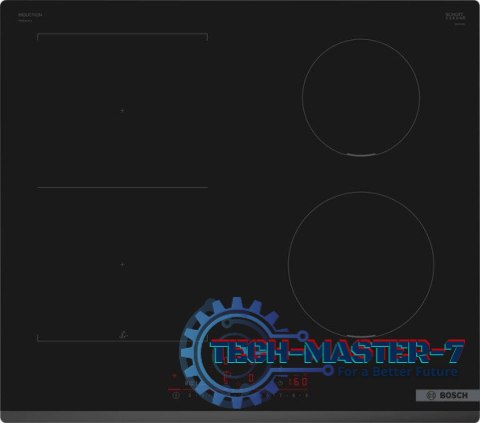
Task: Select the upper left flex induction zone
Action: [122, 110]
